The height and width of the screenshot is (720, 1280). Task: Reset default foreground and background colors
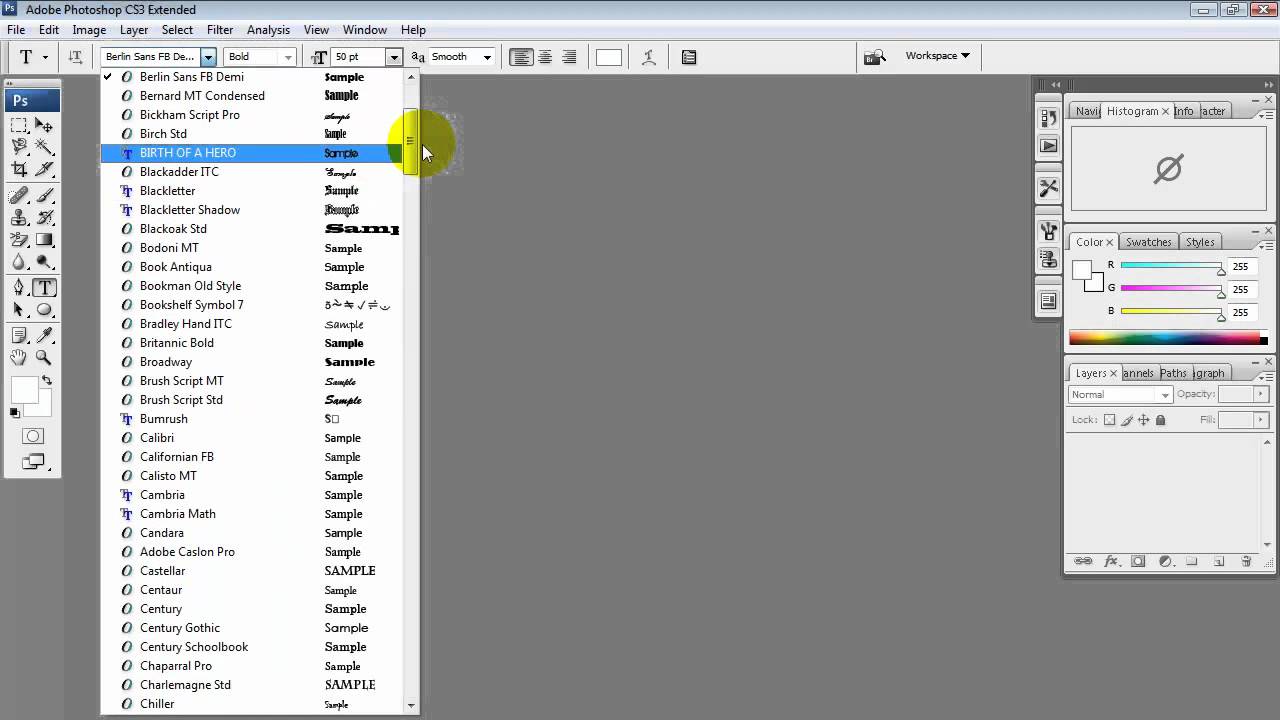(15, 412)
